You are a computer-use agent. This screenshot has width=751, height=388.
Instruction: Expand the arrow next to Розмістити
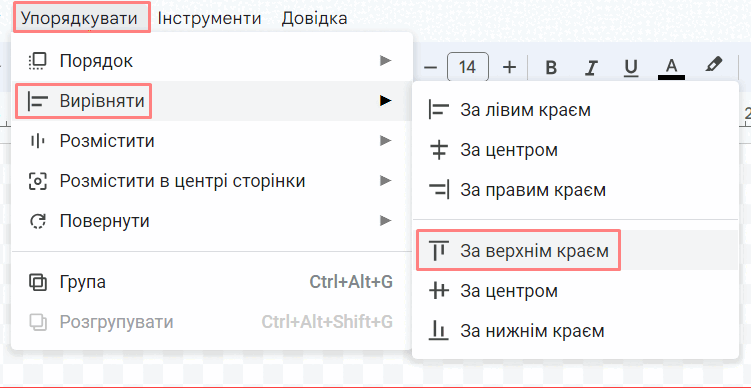point(386,141)
